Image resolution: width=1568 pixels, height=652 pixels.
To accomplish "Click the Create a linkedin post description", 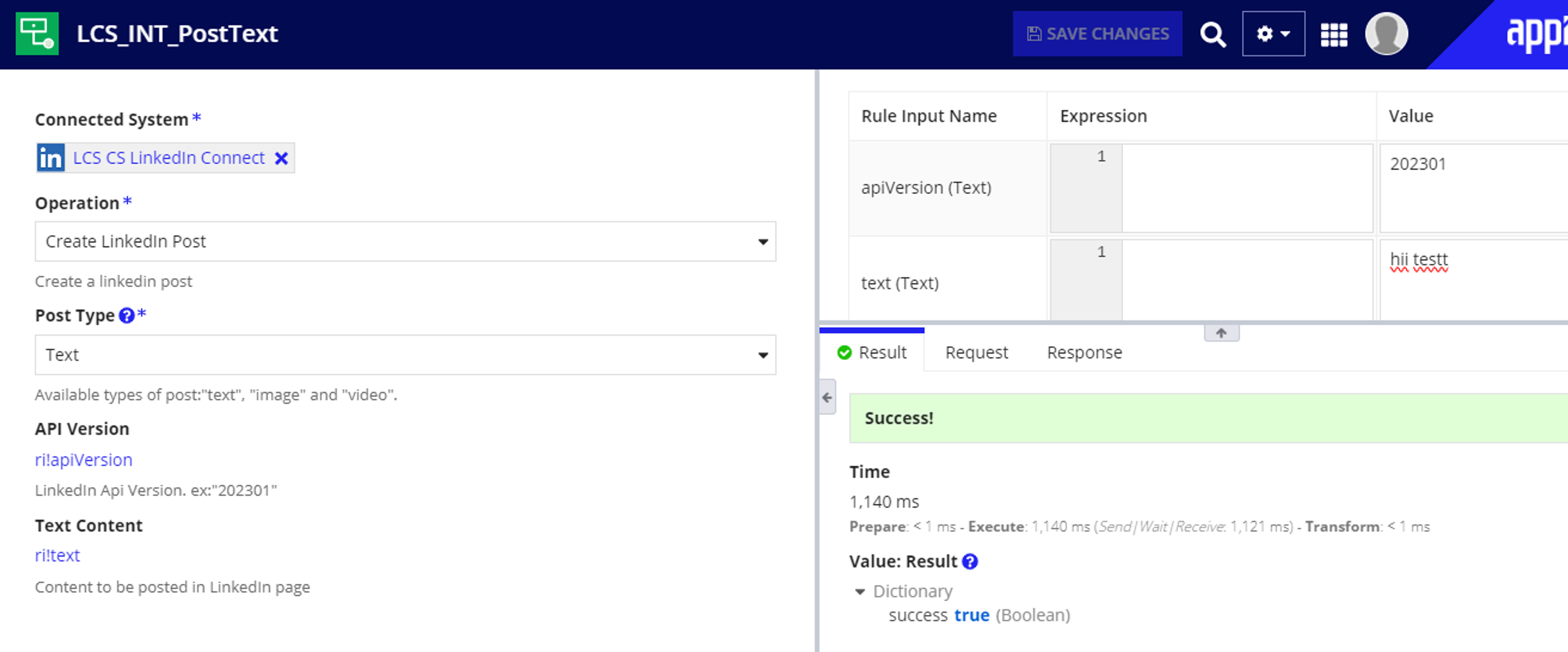I will (x=113, y=281).
